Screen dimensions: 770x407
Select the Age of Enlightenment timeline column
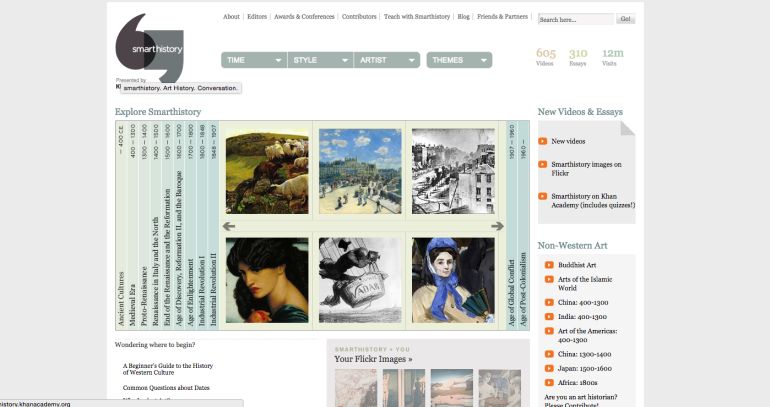point(191,226)
